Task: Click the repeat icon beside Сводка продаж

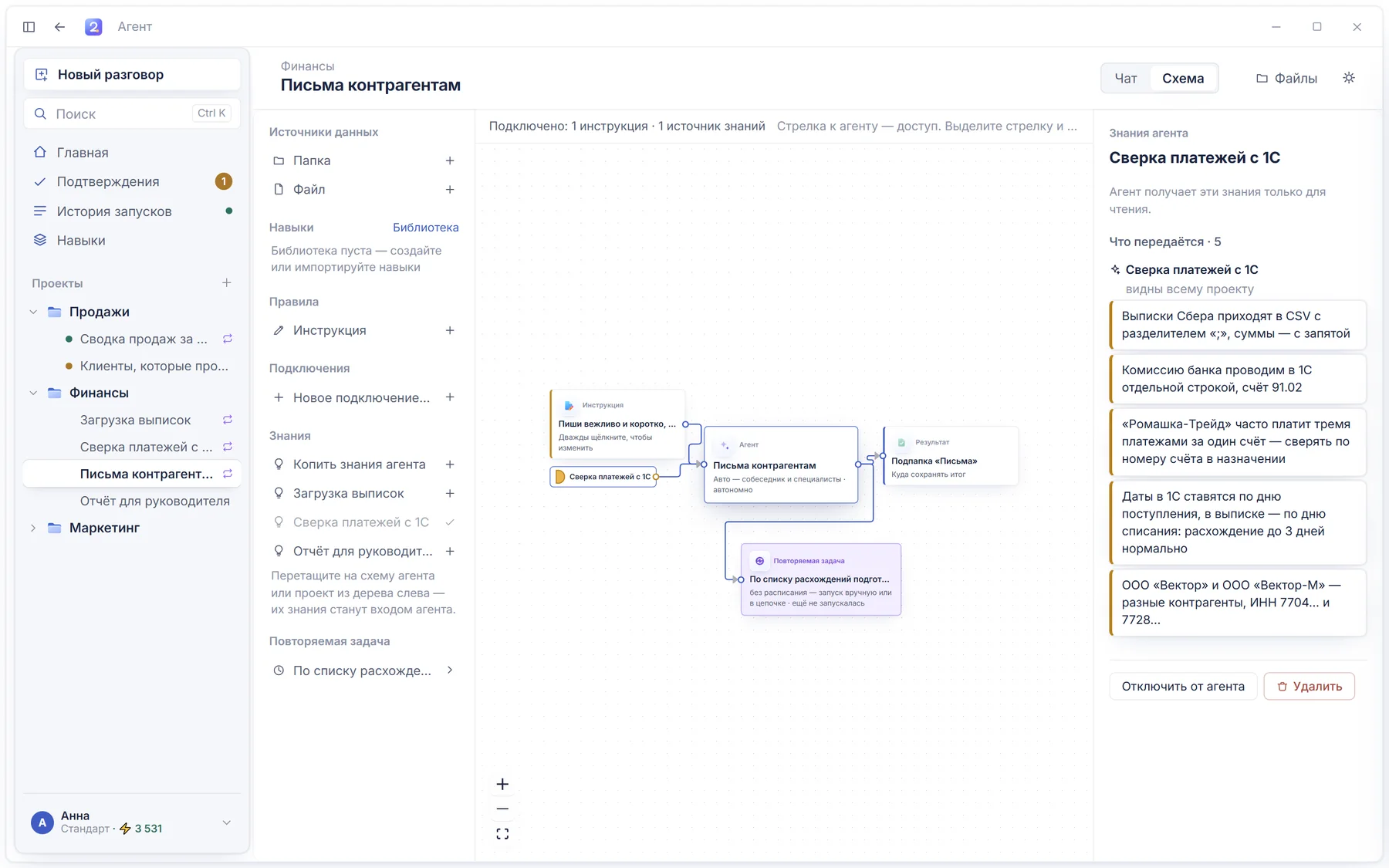Action: tap(228, 339)
